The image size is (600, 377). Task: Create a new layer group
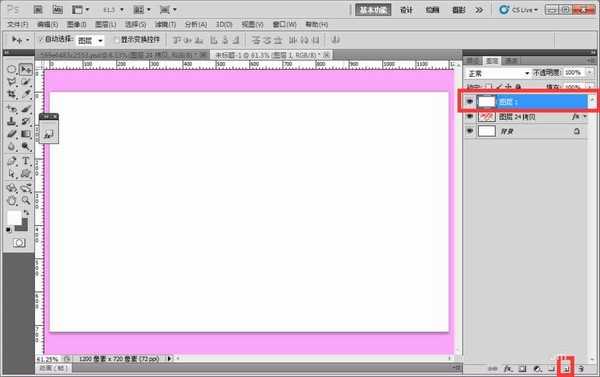point(551,369)
